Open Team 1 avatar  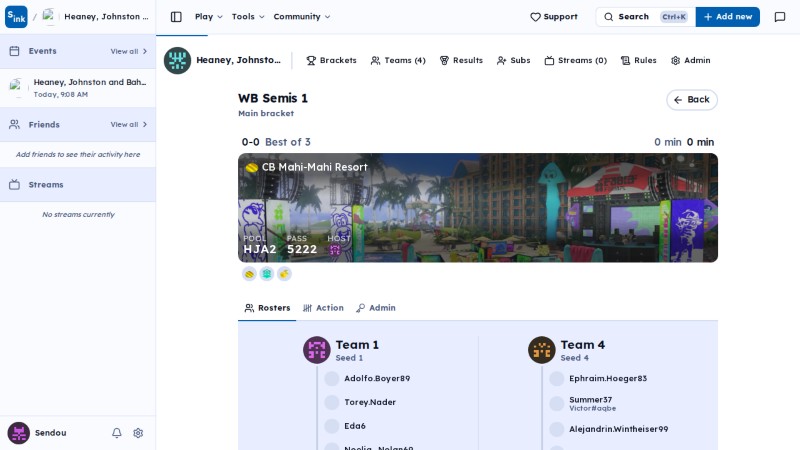pyautogui.click(x=316, y=350)
